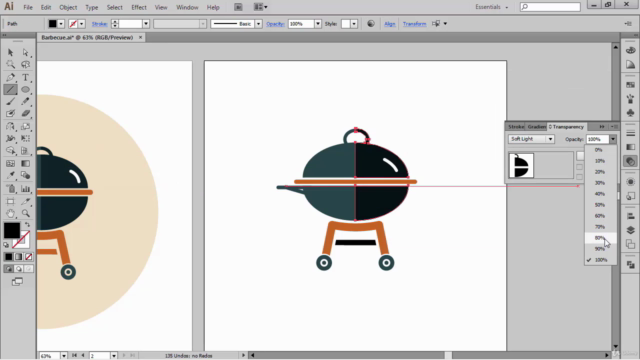640x360 pixels.
Task: Open zoom level dropdown in status bar
Action: [64, 356]
